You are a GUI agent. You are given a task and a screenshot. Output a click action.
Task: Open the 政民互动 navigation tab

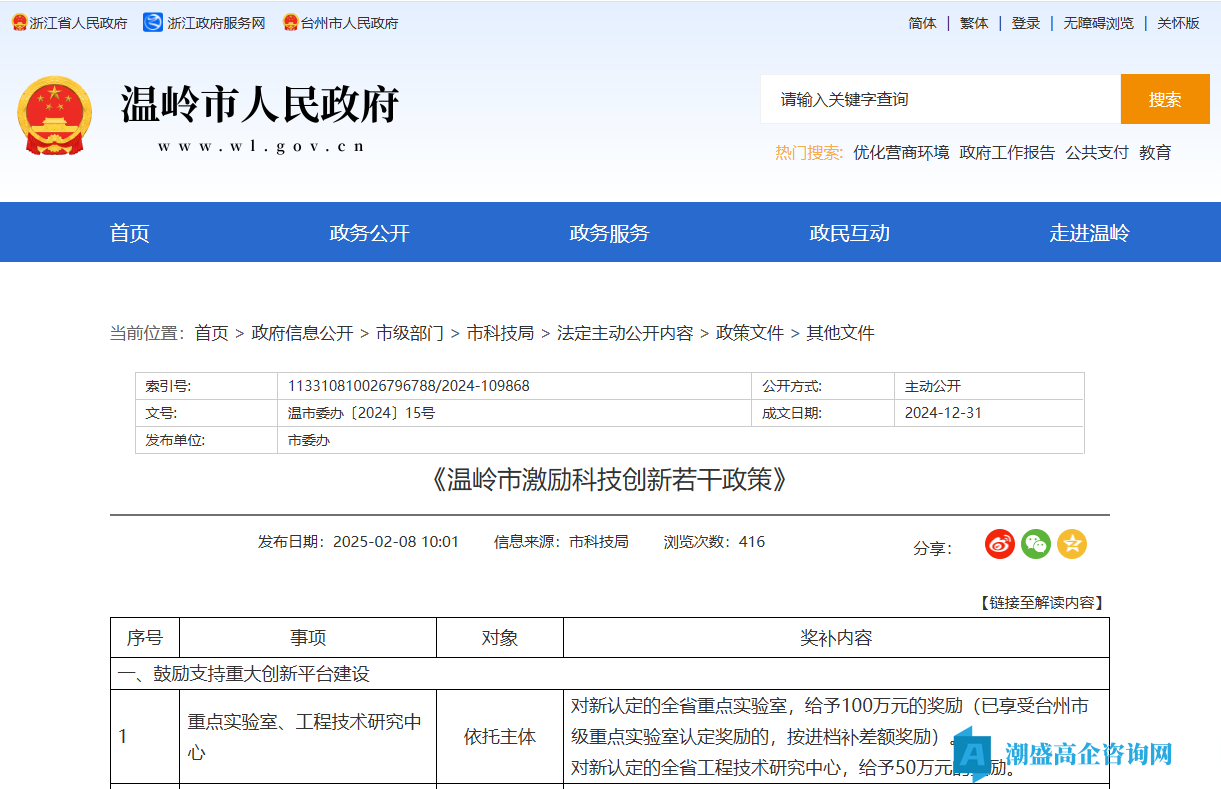click(x=850, y=233)
